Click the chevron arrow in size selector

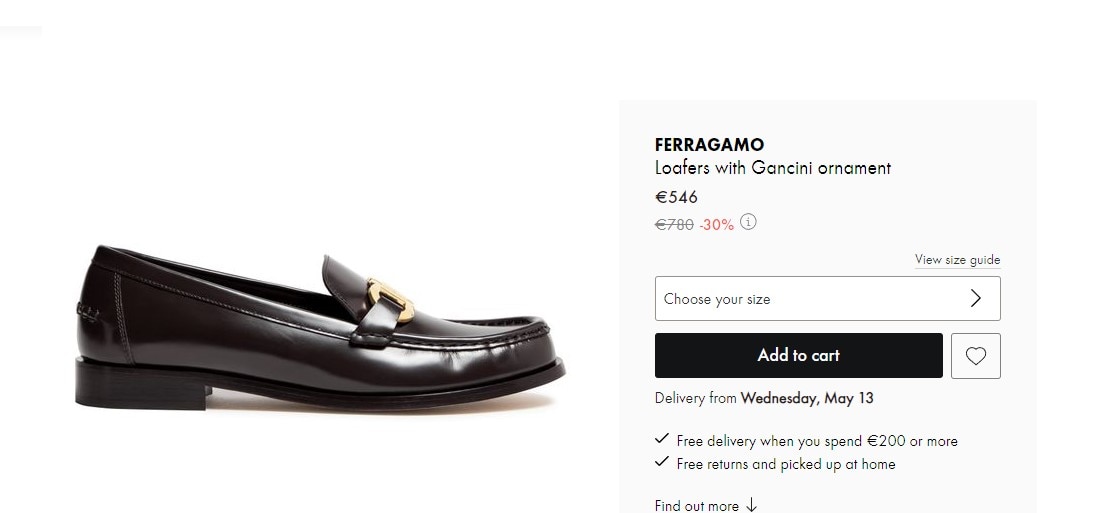(976, 299)
